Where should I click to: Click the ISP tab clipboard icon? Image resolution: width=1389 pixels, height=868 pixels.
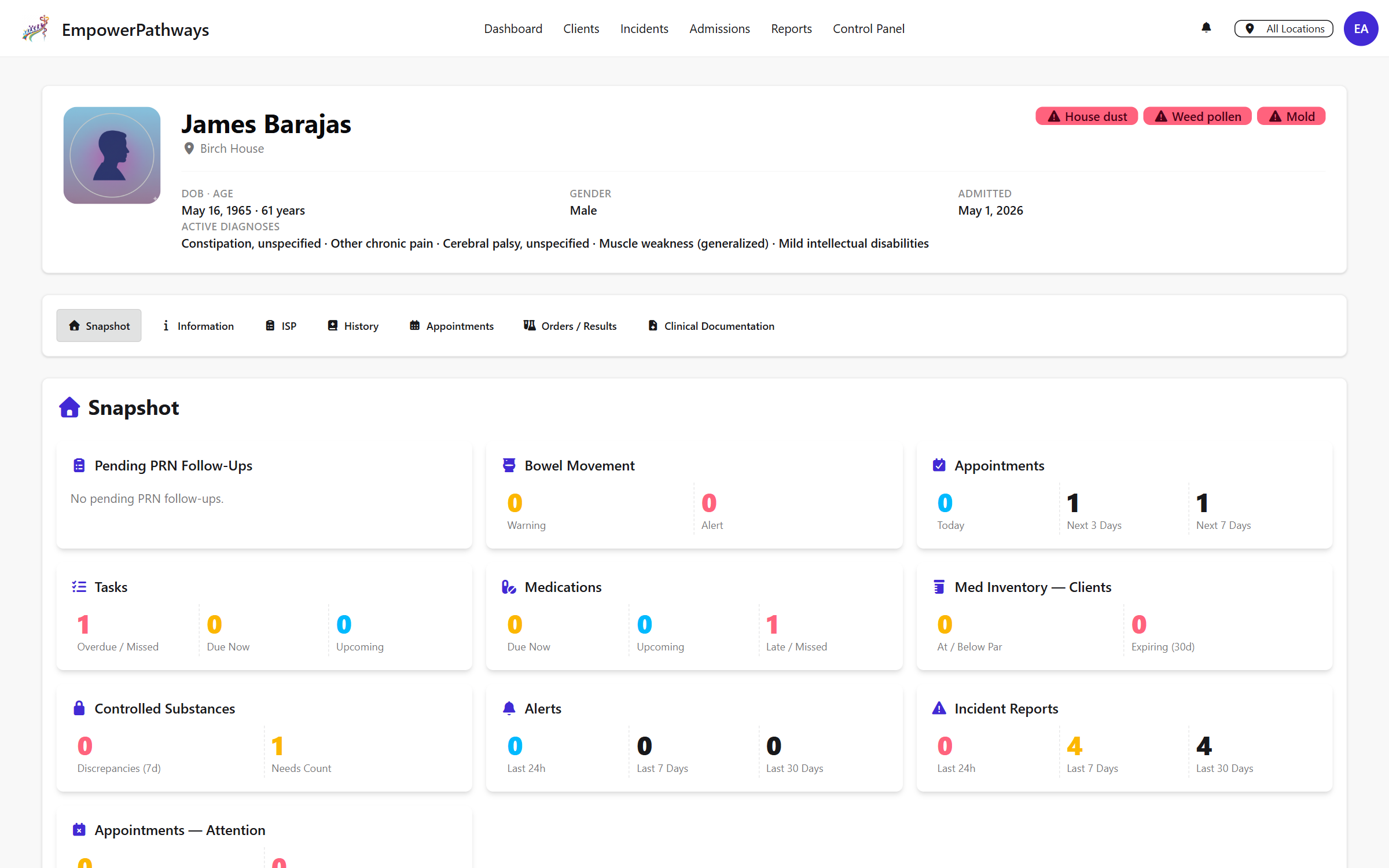click(x=270, y=326)
